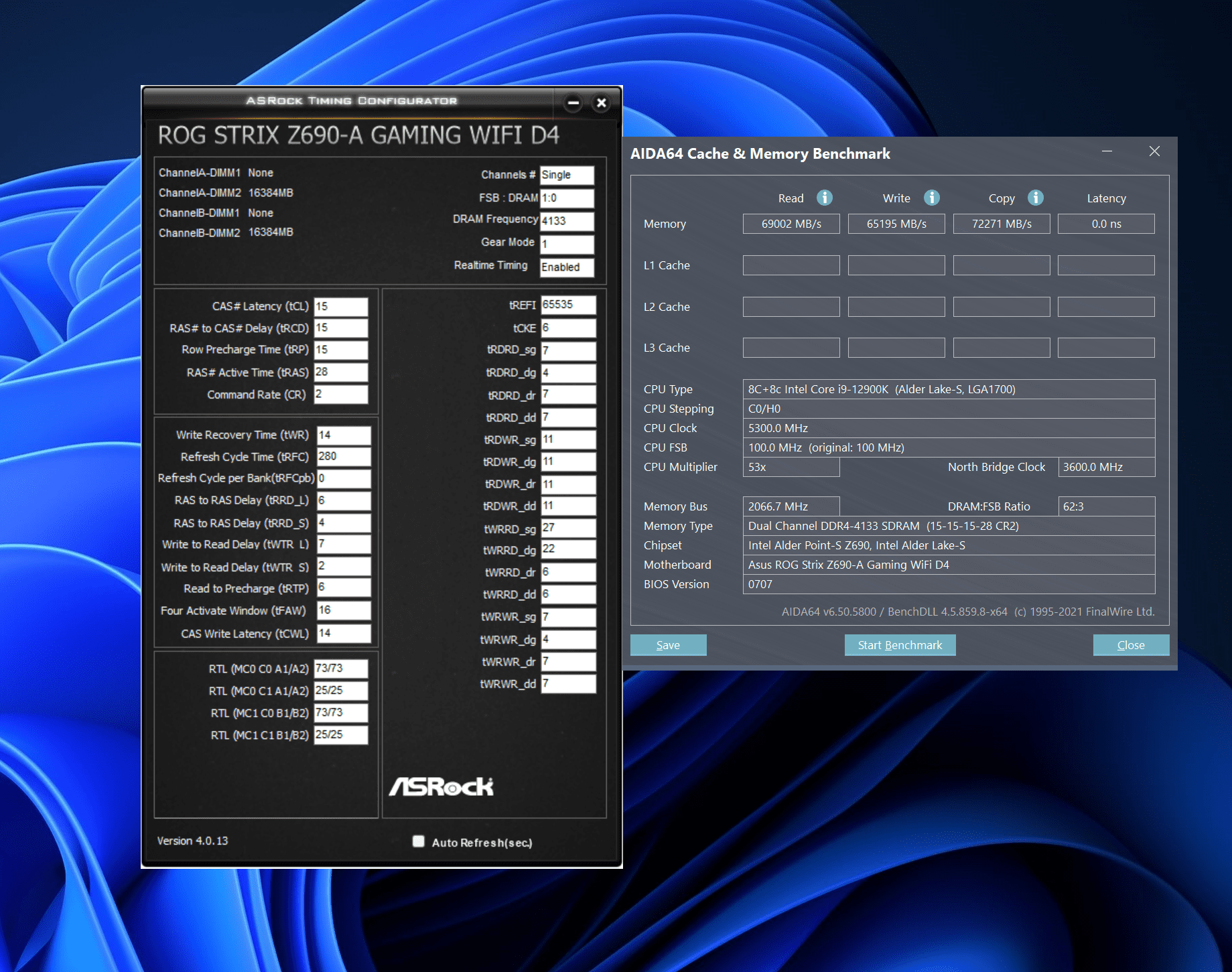Image resolution: width=1232 pixels, height=972 pixels.
Task: Close the AIDA64 benchmark window
Action: [x=1154, y=151]
